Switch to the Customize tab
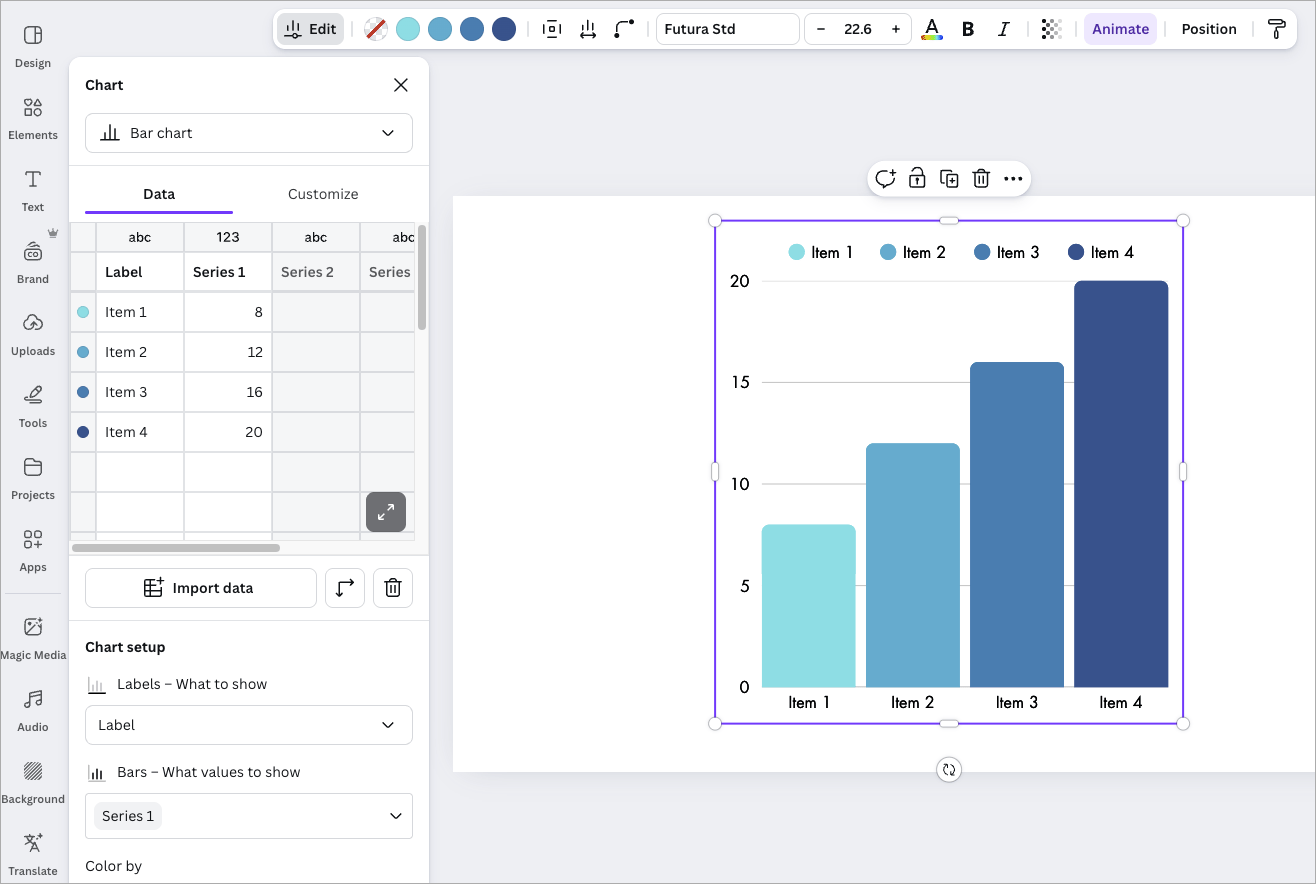Image resolution: width=1316 pixels, height=884 pixels. pyautogui.click(x=322, y=193)
